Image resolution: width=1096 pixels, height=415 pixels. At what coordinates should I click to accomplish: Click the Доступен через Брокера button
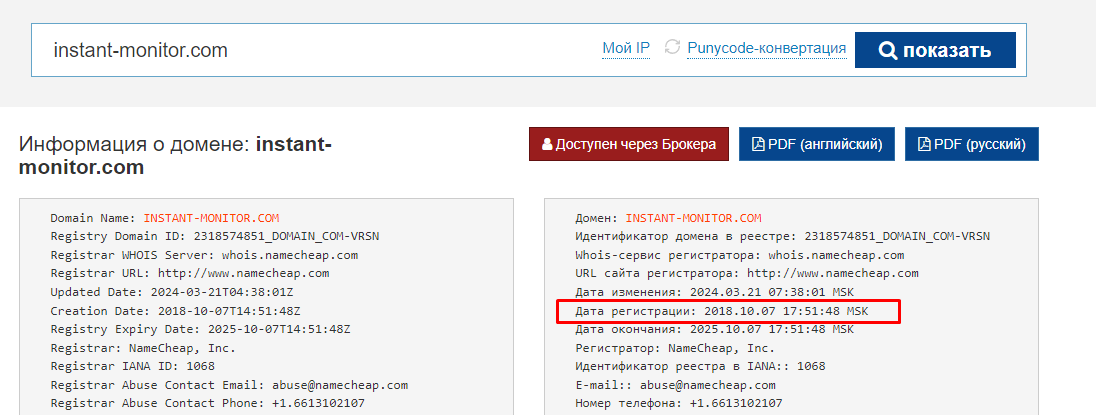point(628,145)
